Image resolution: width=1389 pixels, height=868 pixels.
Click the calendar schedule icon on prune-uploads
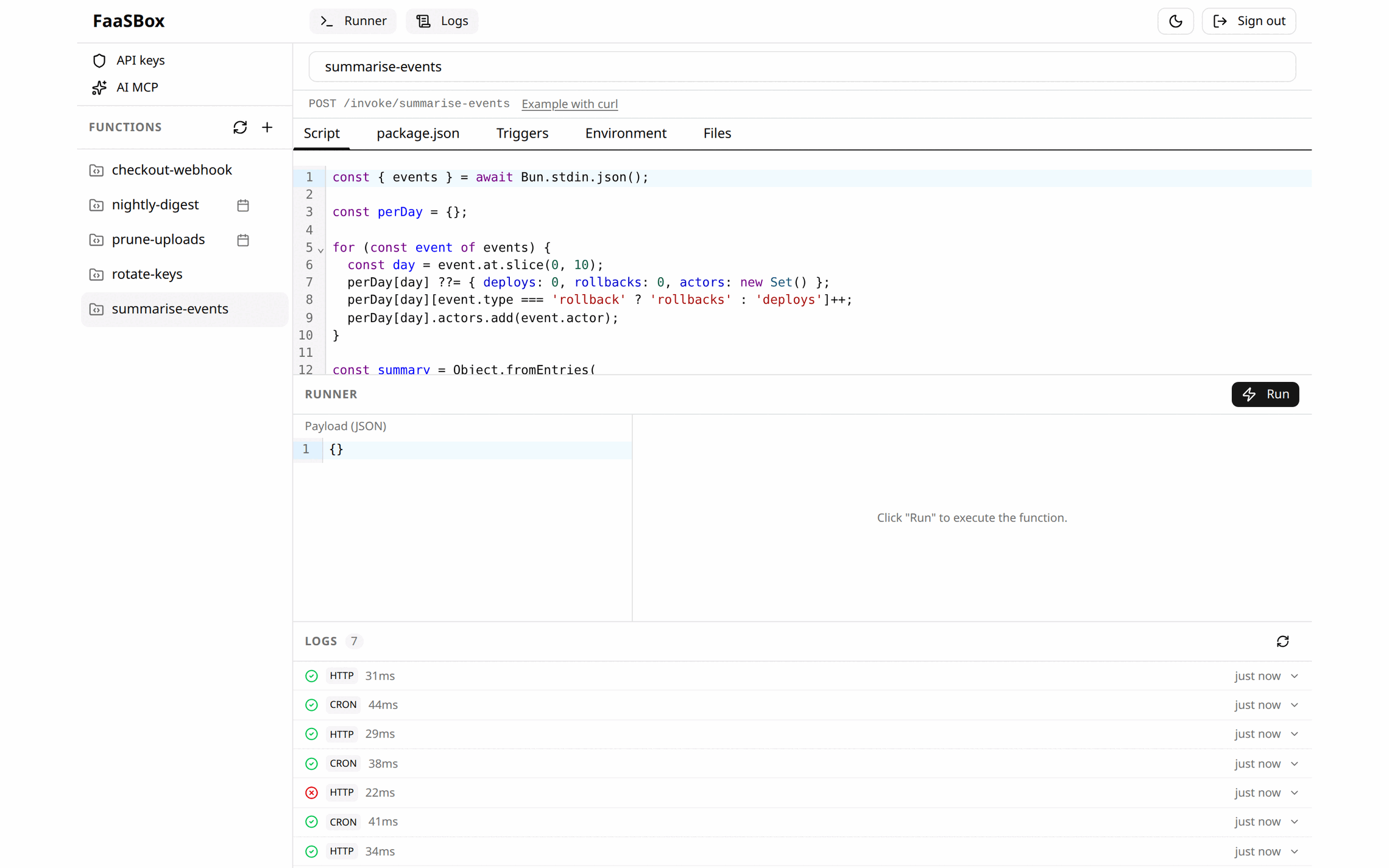[243, 240]
